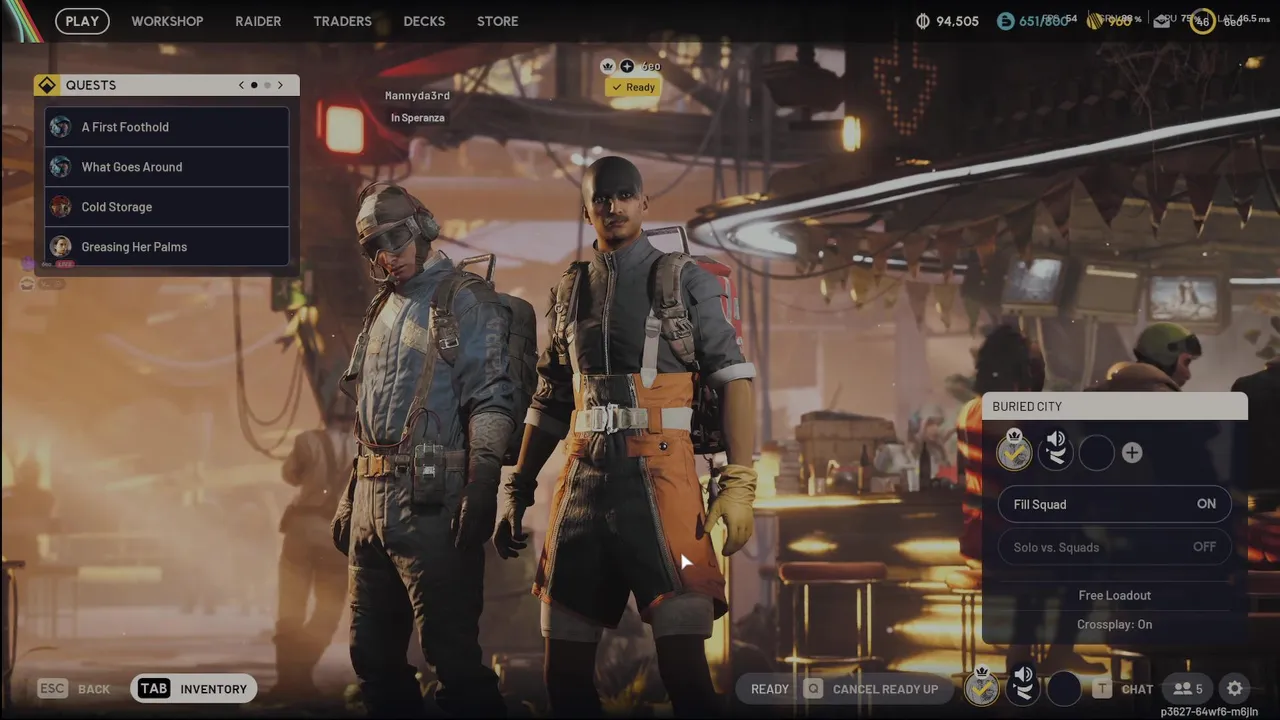The image size is (1280, 720).
Task: Go to the TRADERS tab
Action: pos(342,21)
